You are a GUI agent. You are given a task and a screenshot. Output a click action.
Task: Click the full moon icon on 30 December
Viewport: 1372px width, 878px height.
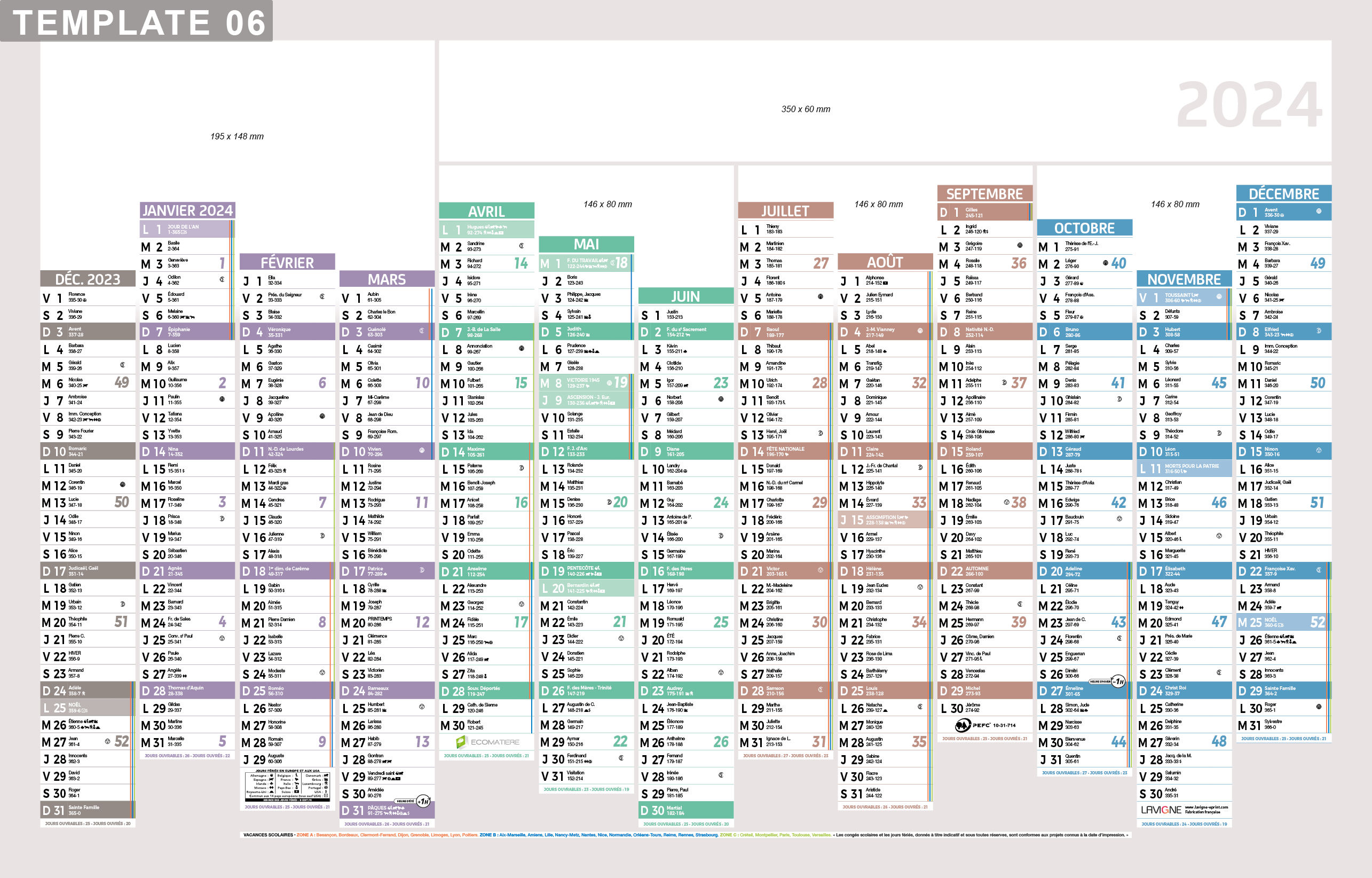click(1319, 707)
